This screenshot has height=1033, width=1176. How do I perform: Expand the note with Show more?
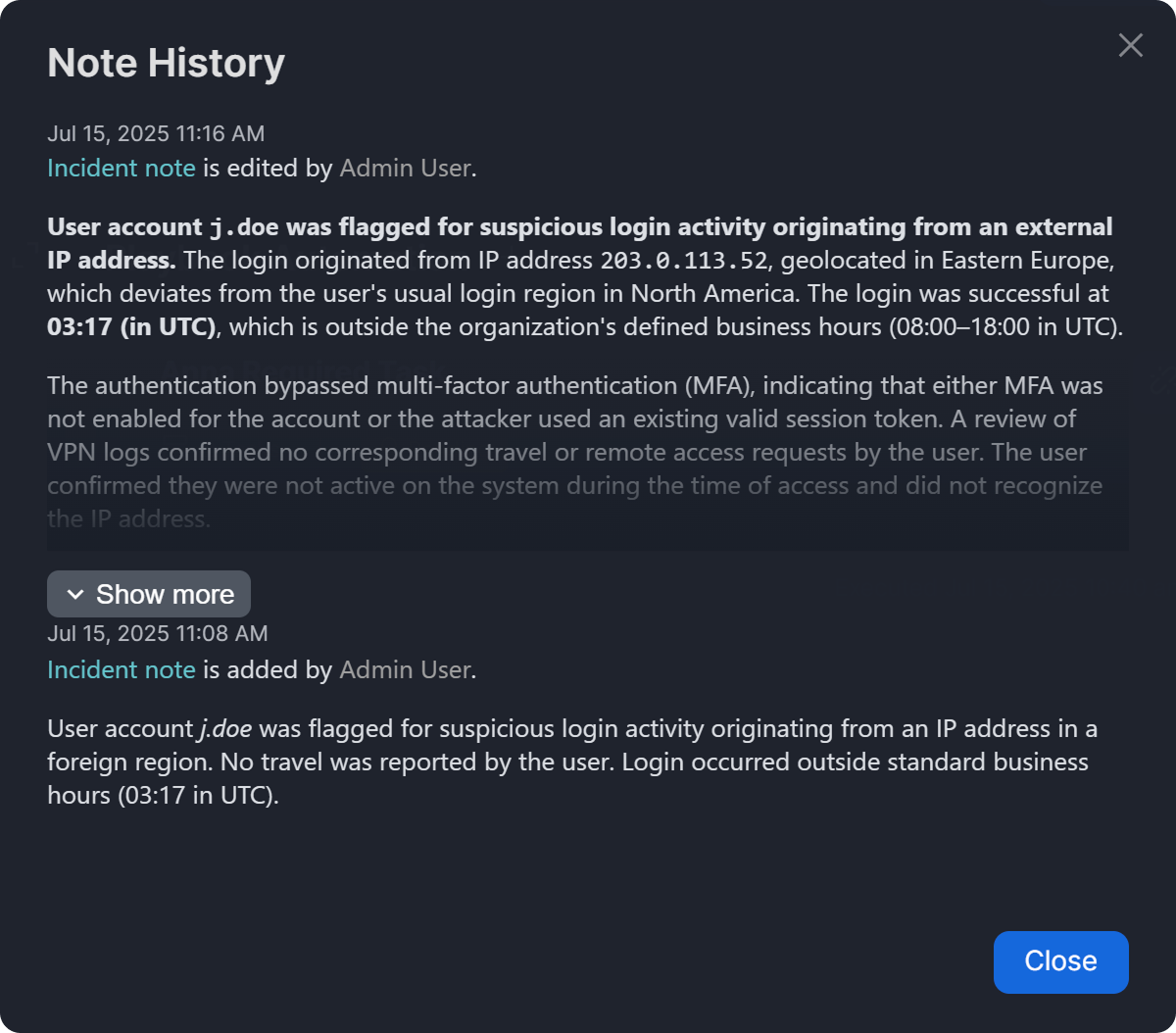164,595
